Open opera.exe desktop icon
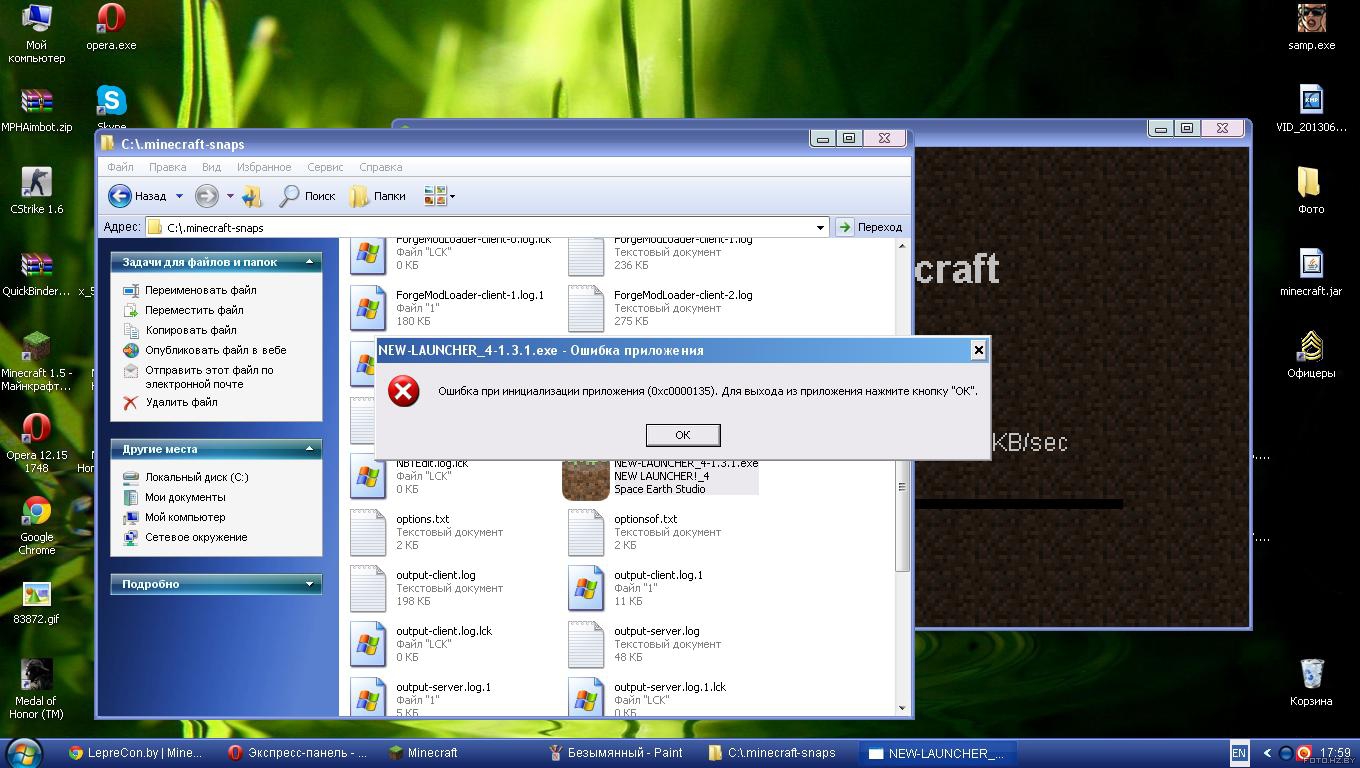Viewport: 1360px width, 768px height. point(111,27)
